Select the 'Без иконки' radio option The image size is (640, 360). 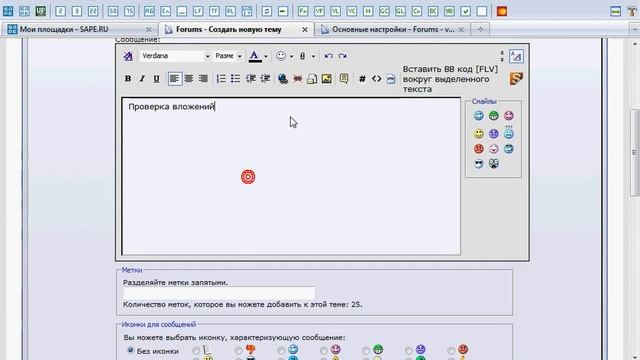coord(130,350)
